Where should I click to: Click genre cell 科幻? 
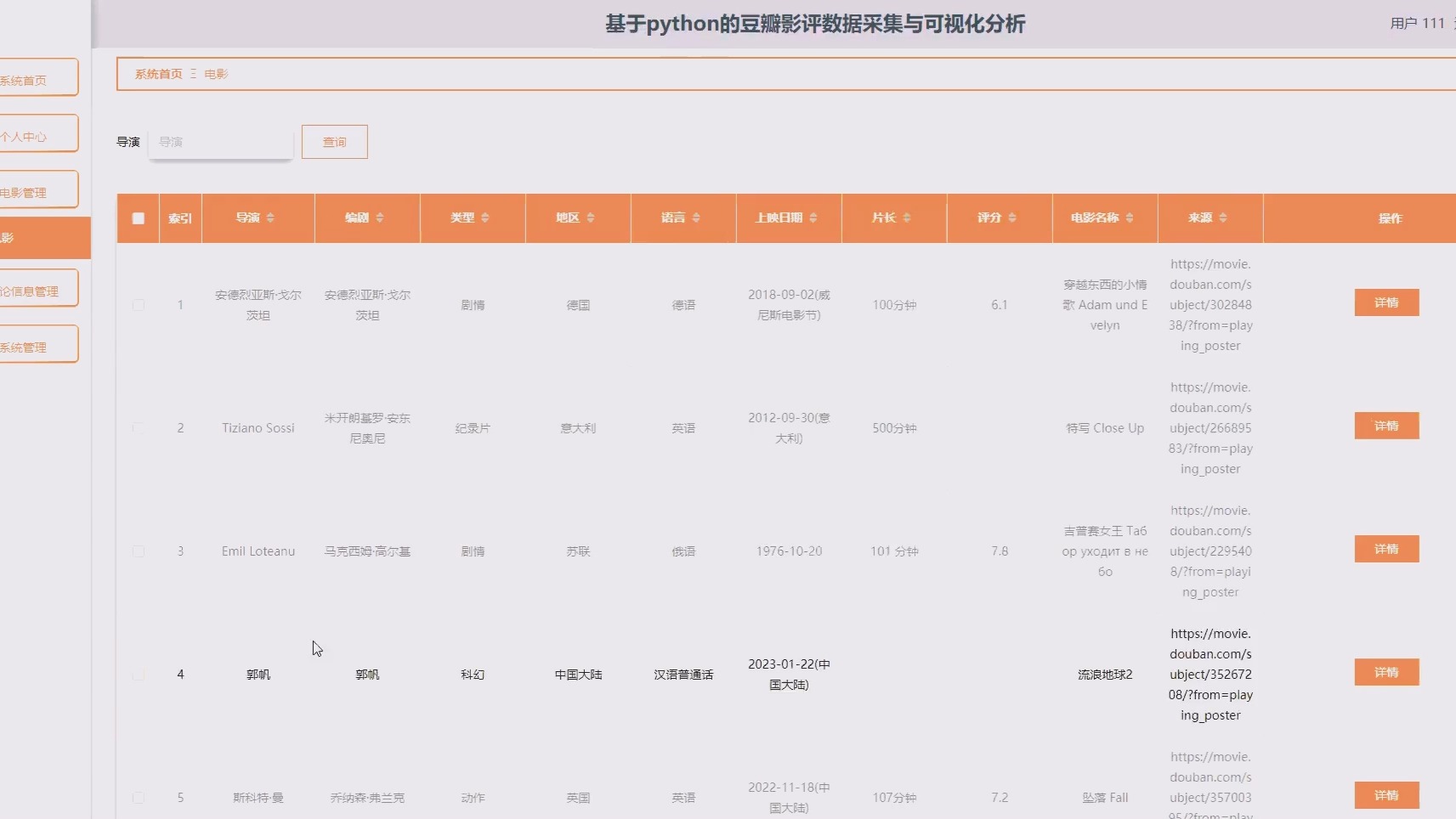(x=473, y=675)
